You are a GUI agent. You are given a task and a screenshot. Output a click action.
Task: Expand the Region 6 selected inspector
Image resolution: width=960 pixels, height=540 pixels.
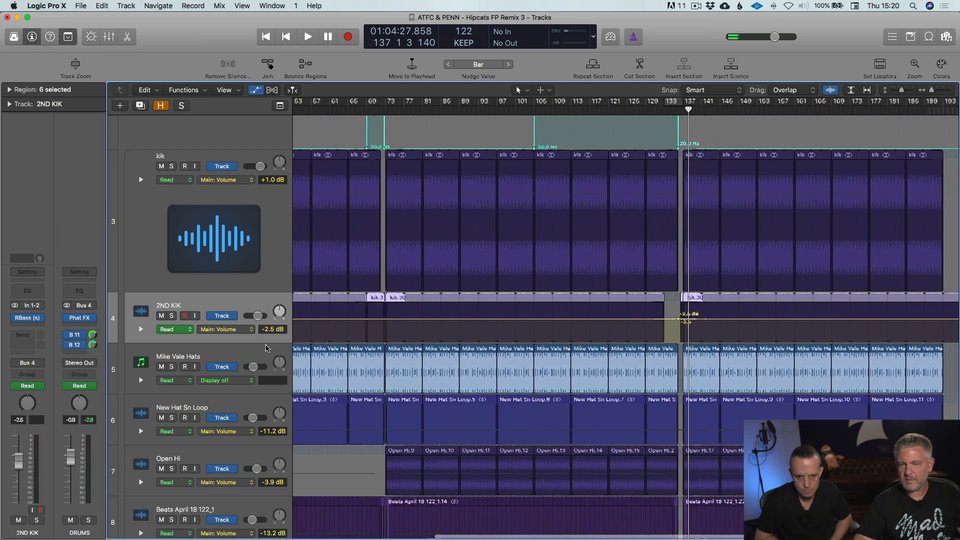(x=9, y=89)
